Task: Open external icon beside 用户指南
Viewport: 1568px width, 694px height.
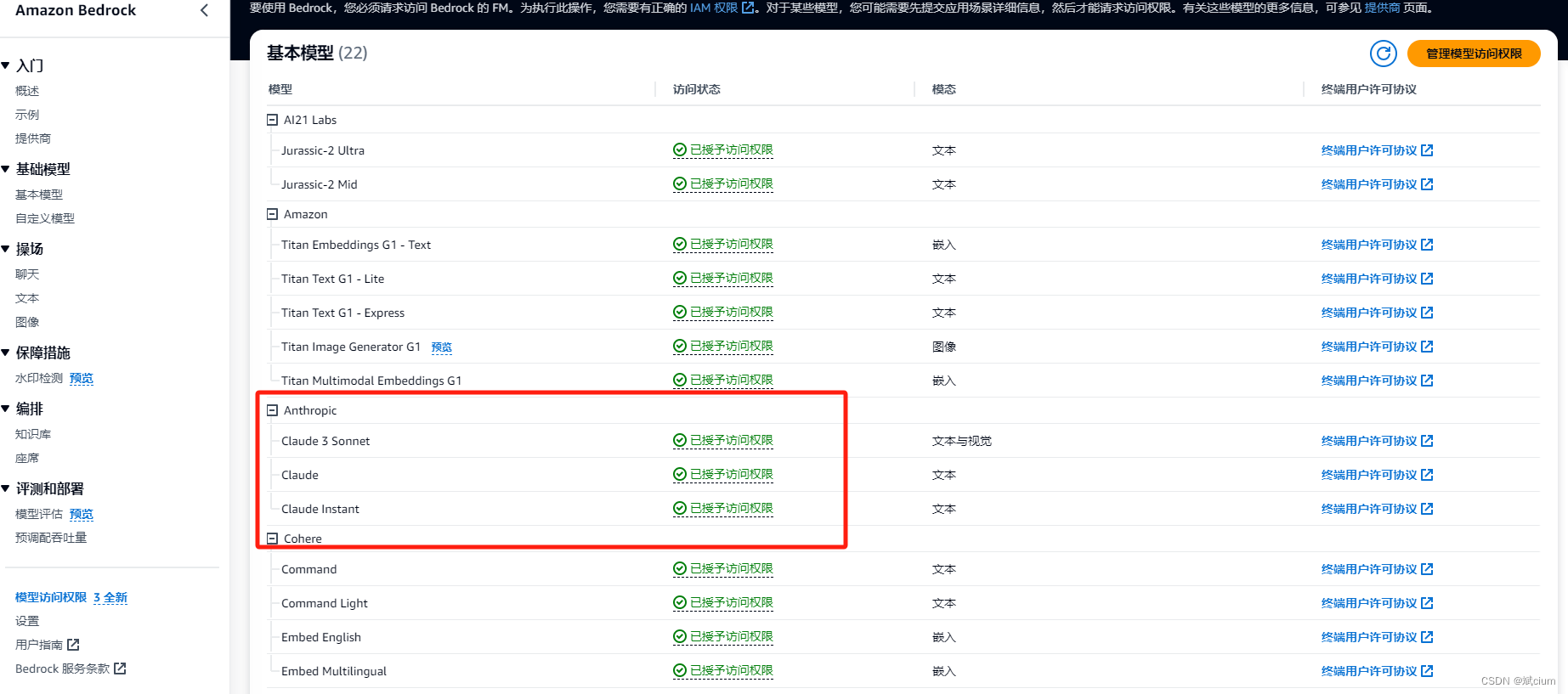Action: pyautogui.click(x=73, y=645)
